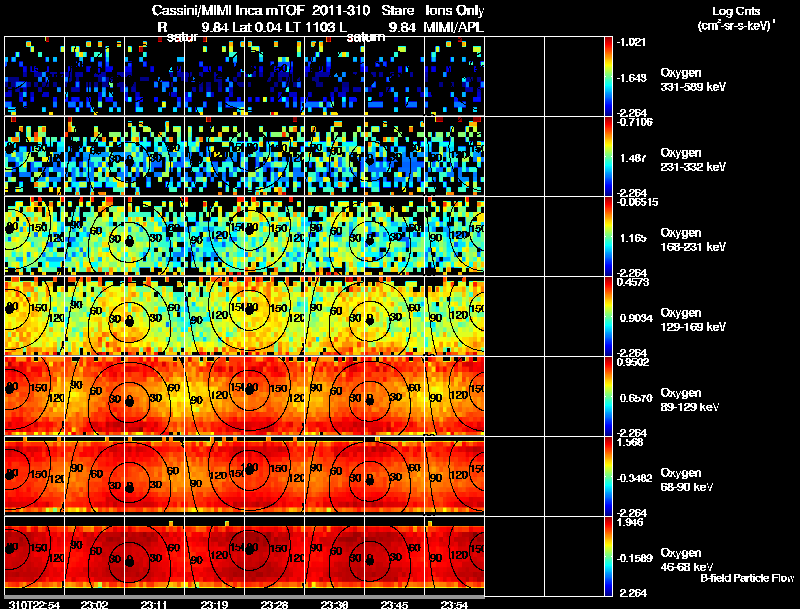Click the color scale bar for 46-68 keV

click(x=608, y=556)
